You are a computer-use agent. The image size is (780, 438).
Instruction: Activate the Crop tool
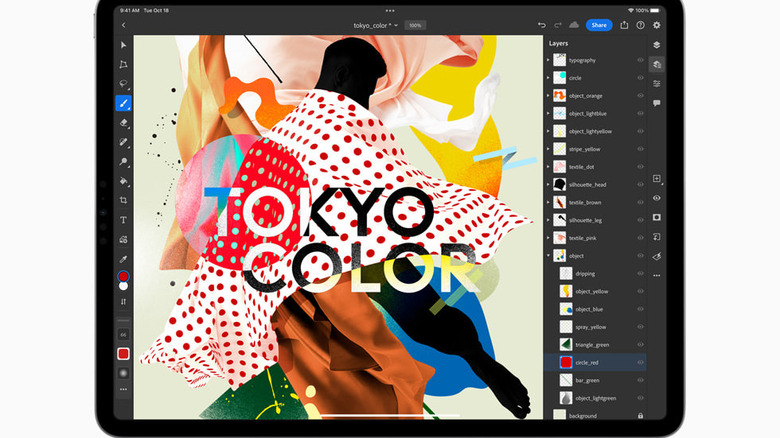click(124, 200)
